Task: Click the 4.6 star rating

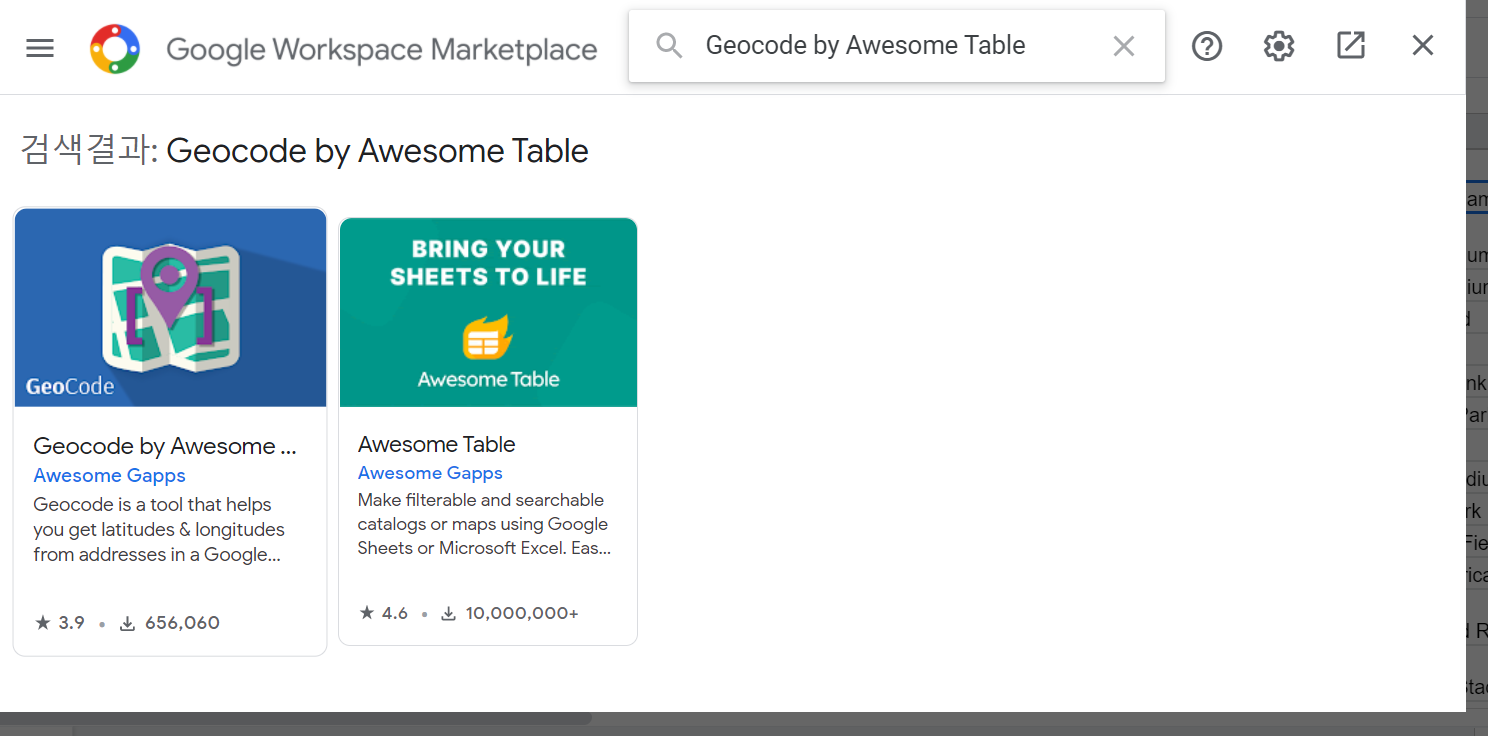Action: point(384,613)
